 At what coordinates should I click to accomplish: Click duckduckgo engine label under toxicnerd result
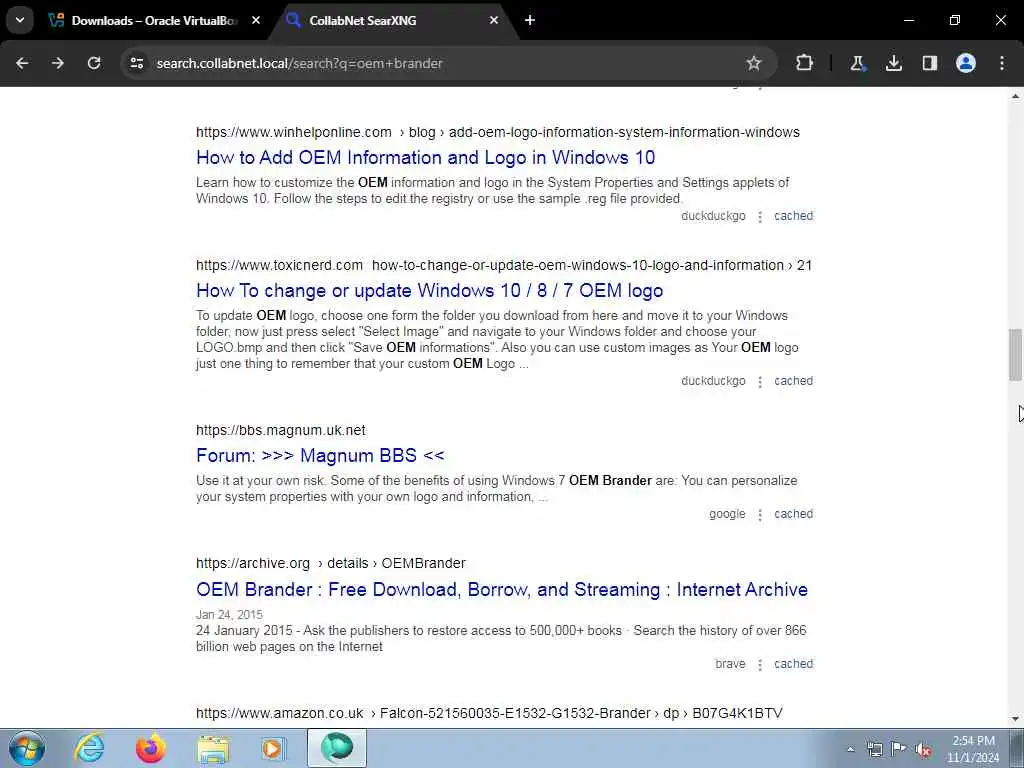click(713, 381)
